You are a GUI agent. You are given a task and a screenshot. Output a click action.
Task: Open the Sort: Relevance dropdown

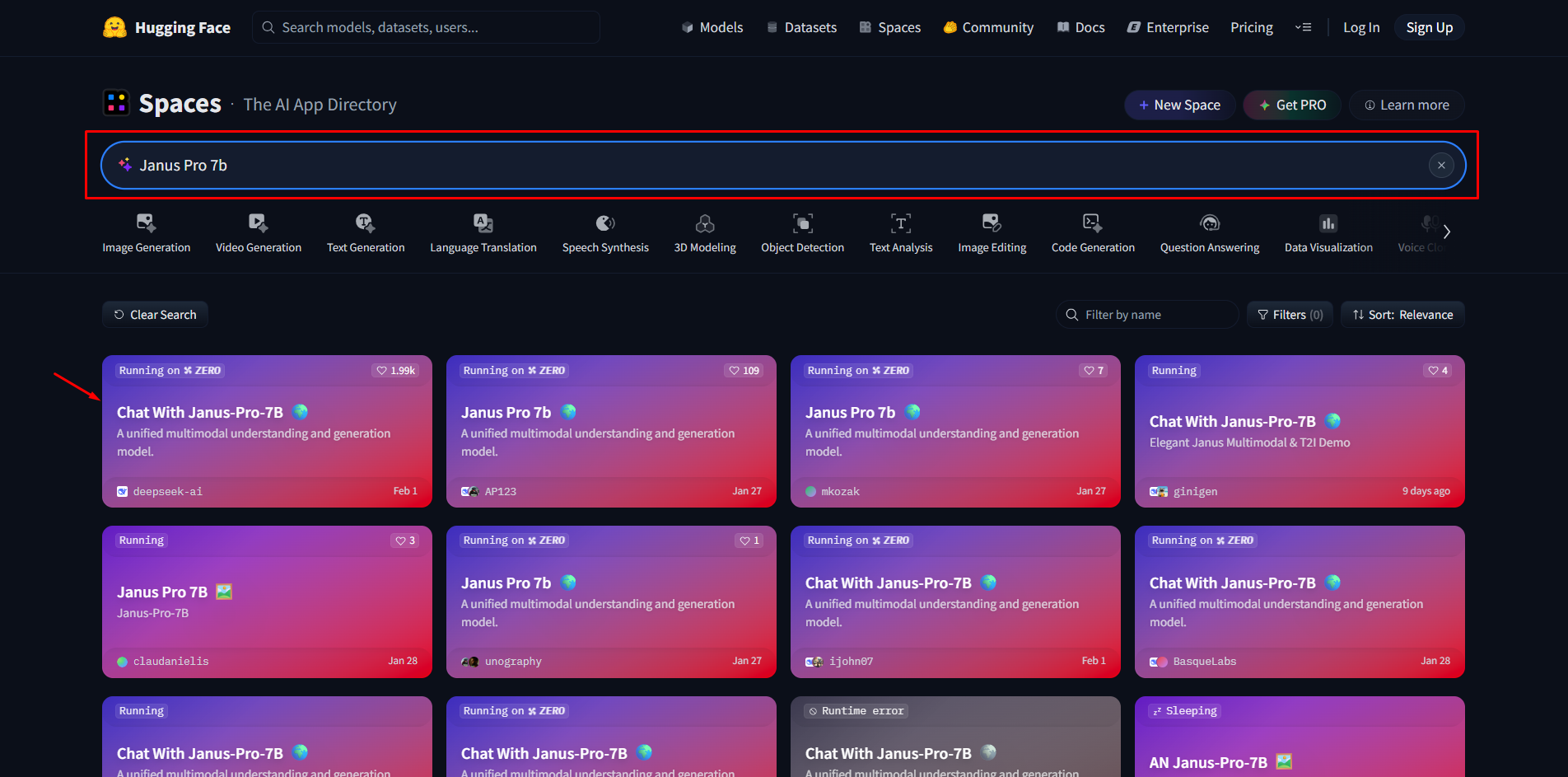[1402, 315]
